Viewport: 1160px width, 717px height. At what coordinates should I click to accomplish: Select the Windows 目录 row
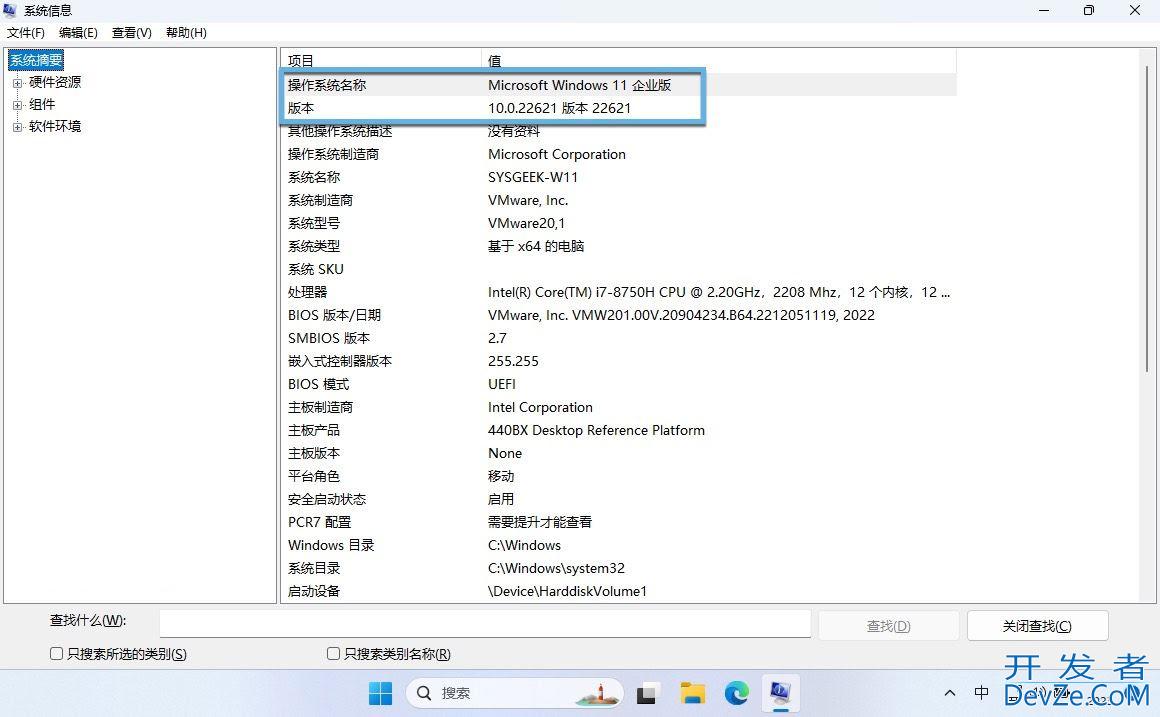pyautogui.click(x=618, y=545)
